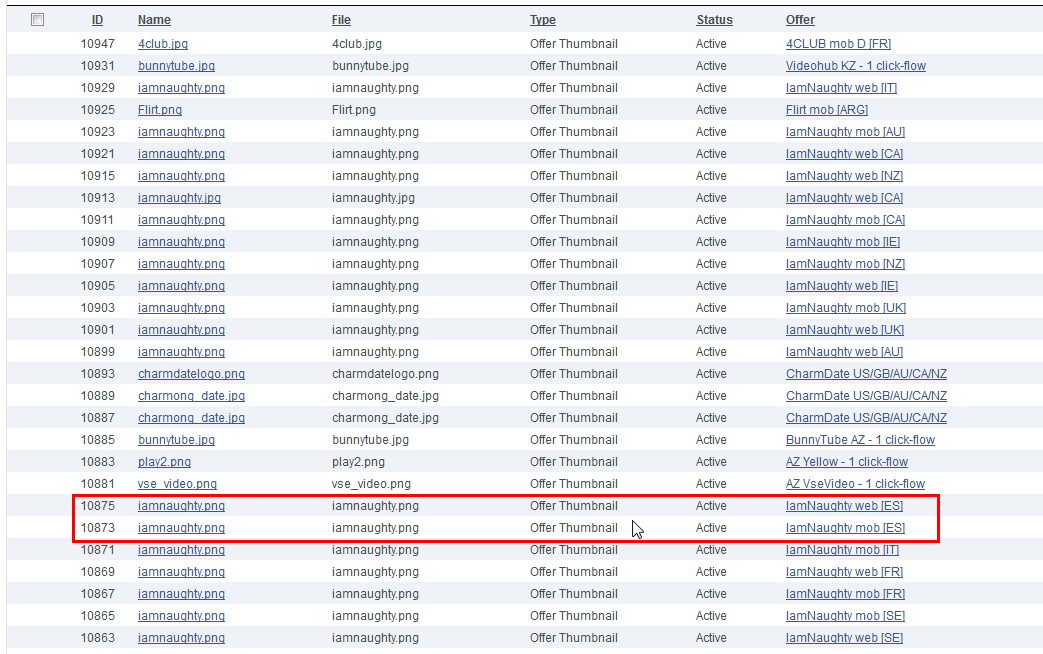The image size is (1043, 654).
Task: Click the ID cell 10899
Action: pos(98,351)
